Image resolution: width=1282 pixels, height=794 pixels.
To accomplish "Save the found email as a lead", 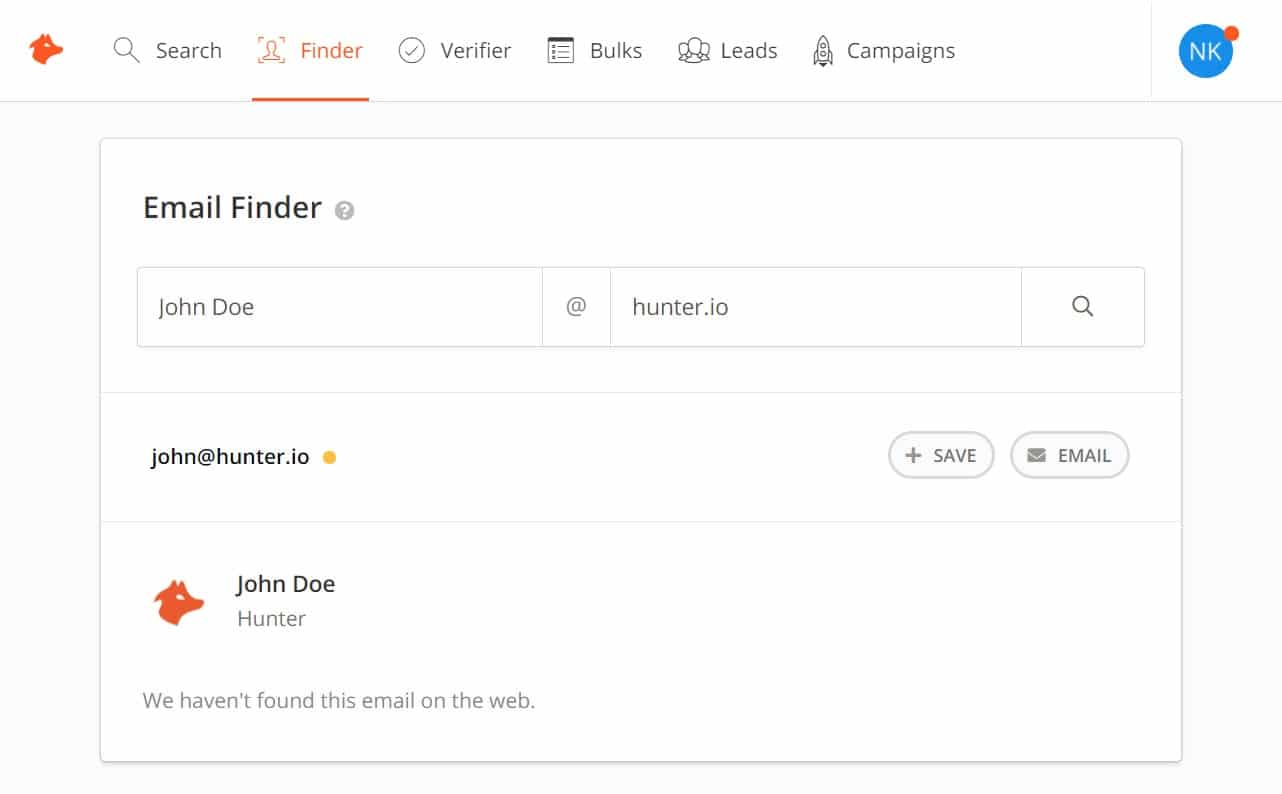I will [941, 455].
